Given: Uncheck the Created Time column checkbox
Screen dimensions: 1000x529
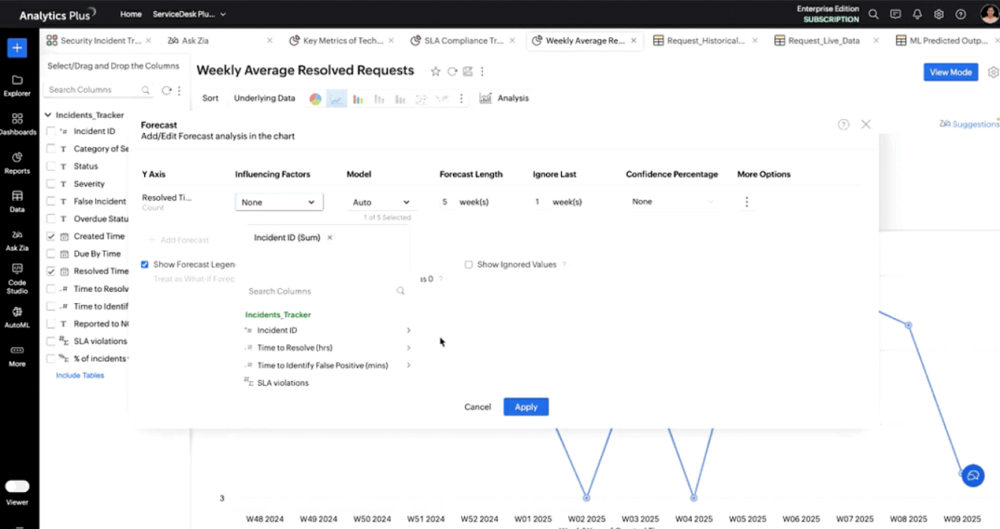Looking at the screenshot, I should [51, 236].
